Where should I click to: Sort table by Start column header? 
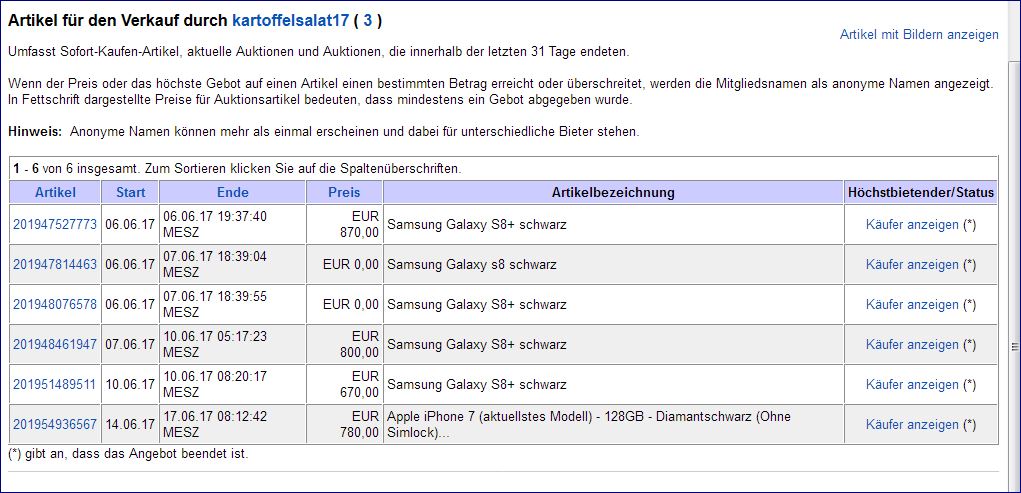click(130, 192)
